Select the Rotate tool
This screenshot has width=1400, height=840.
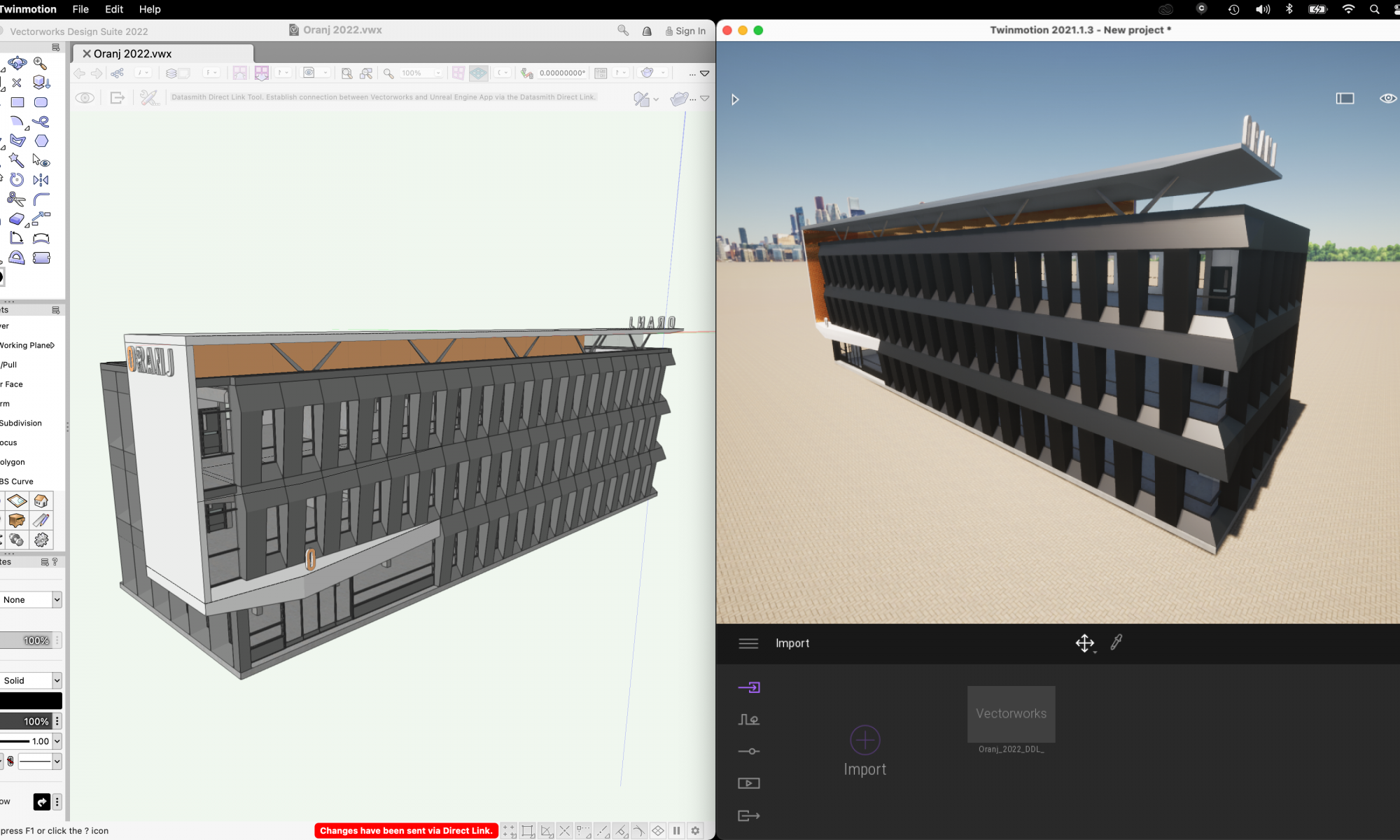17,180
